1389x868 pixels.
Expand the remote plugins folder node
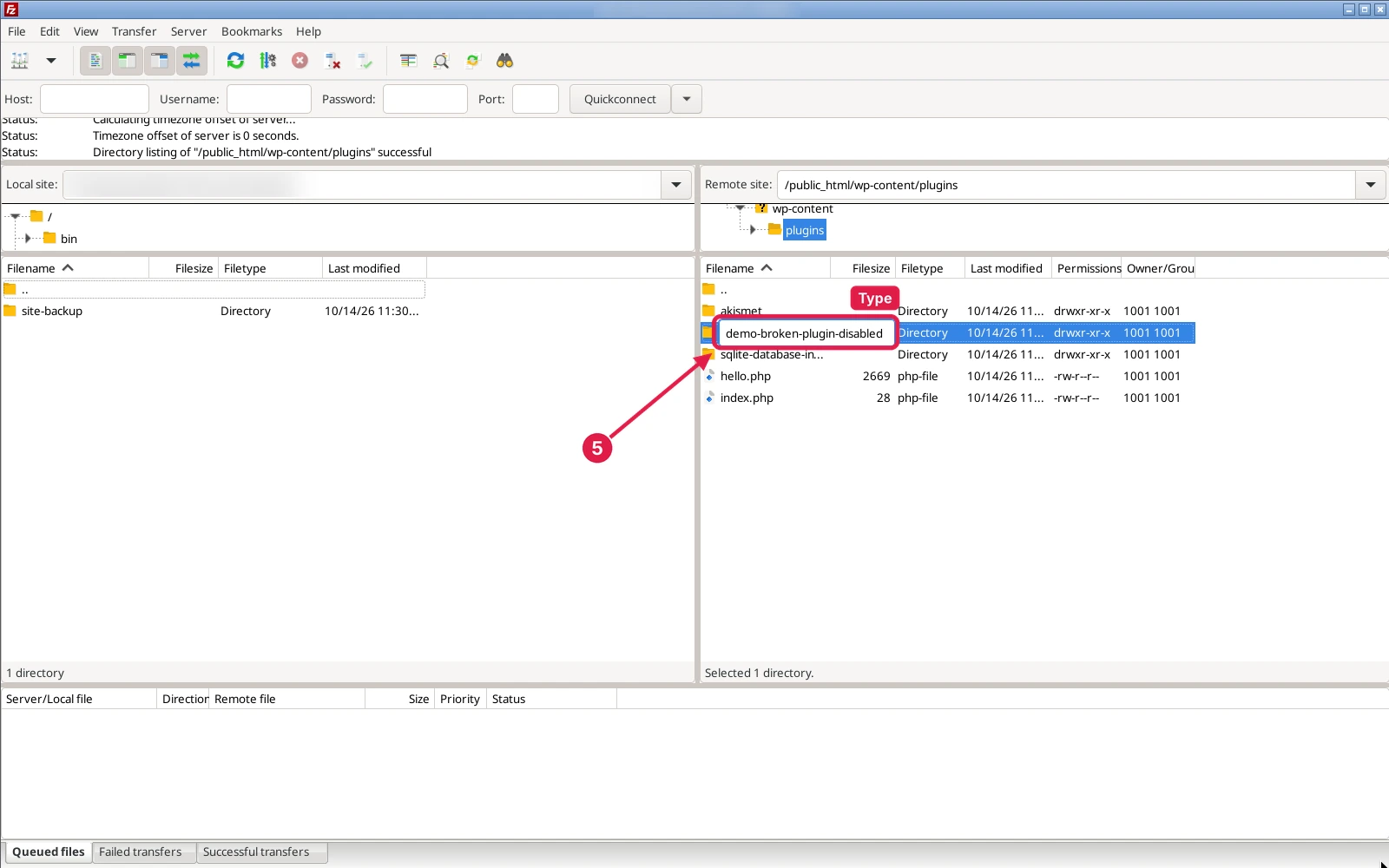click(753, 230)
